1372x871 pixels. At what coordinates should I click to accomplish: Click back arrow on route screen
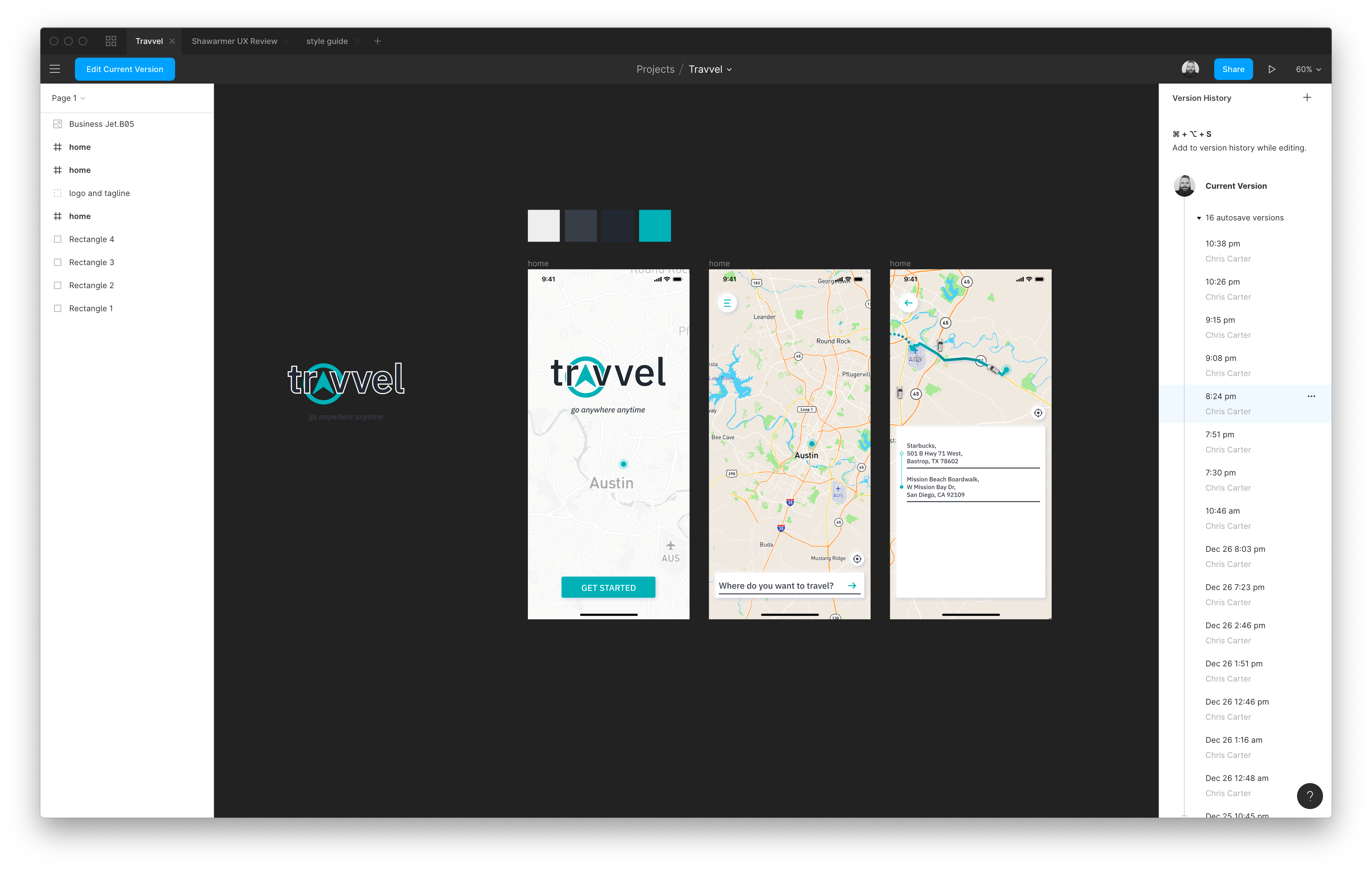click(908, 303)
